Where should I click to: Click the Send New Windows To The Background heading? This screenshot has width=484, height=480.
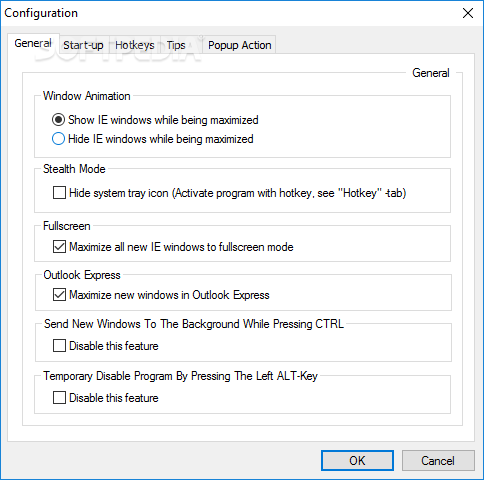tap(194, 324)
